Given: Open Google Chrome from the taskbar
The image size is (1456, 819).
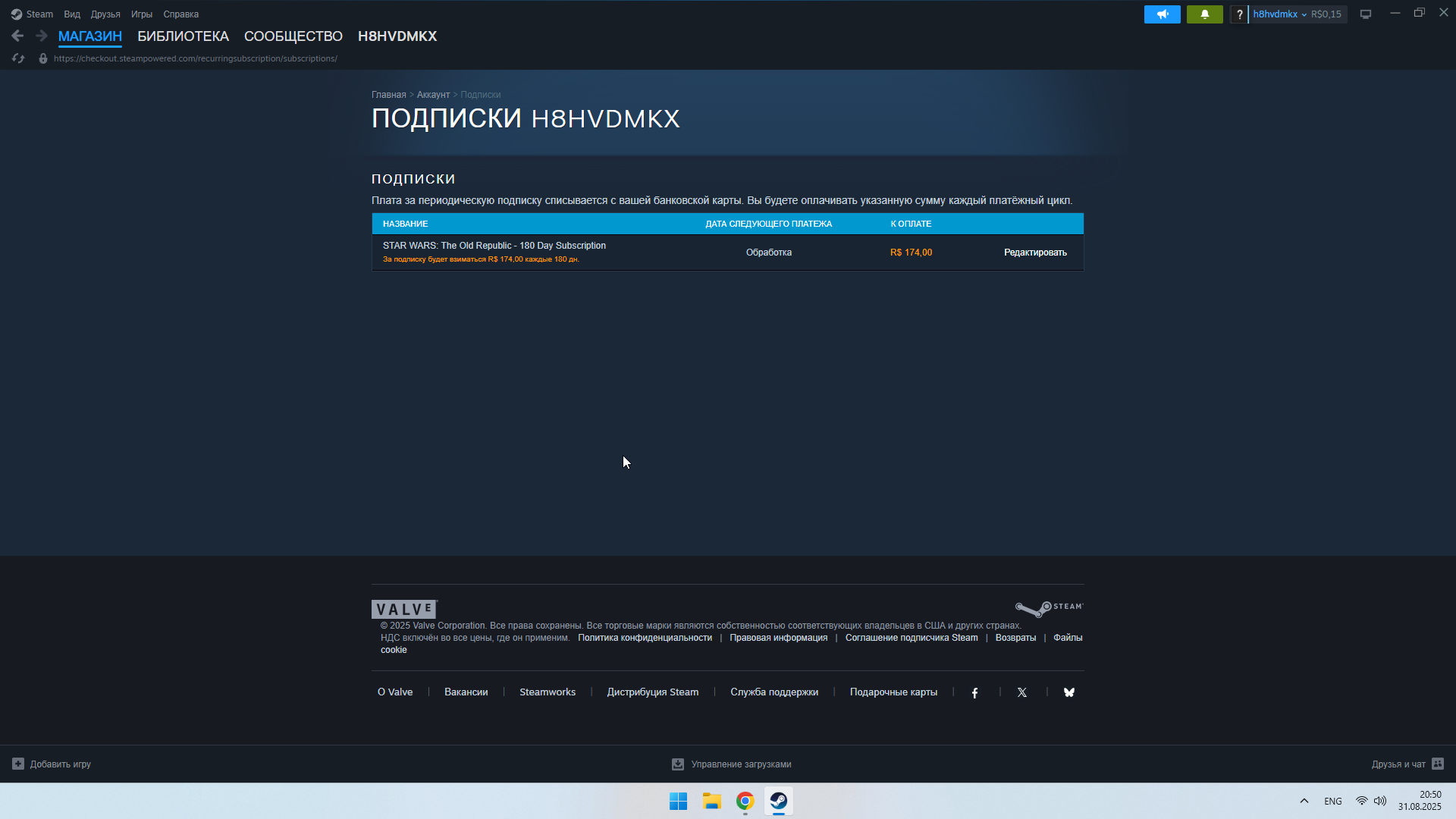Looking at the screenshot, I should [x=745, y=801].
